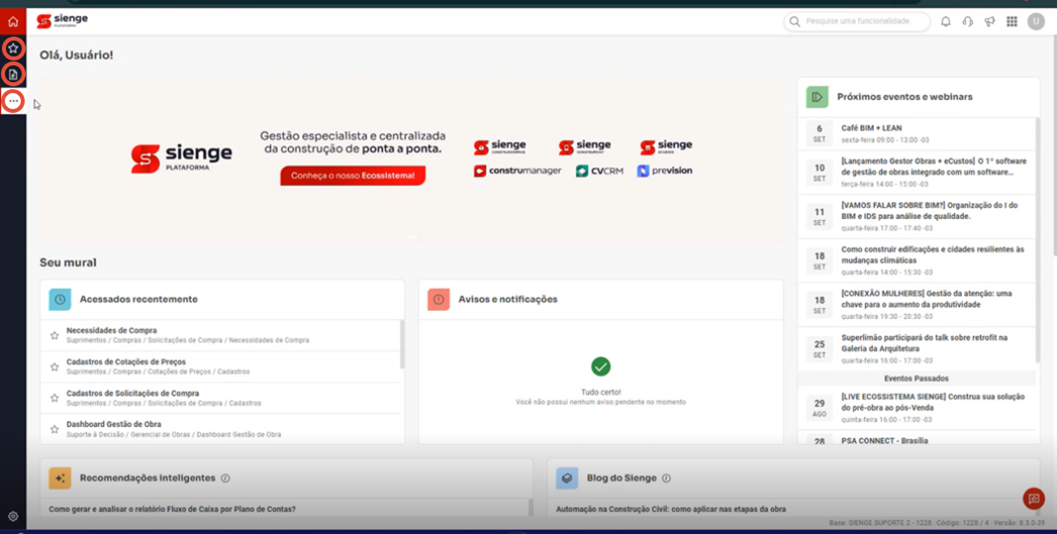Open 'Café BIM + LEAN' event
Image resolution: width=1057 pixels, height=534 pixels.
(917, 134)
